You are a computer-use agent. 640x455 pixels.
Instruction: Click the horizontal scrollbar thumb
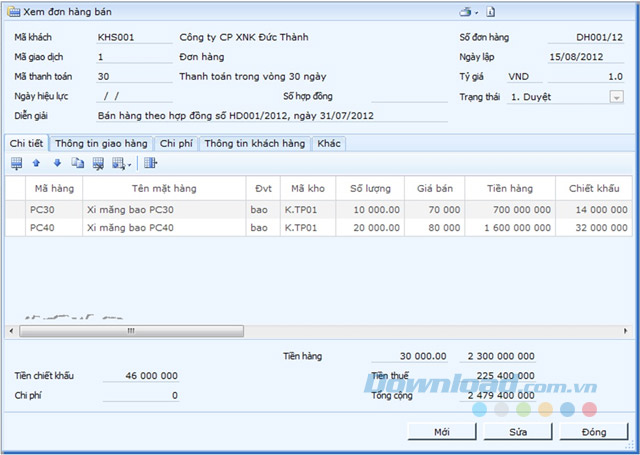(x=131, y=331)
